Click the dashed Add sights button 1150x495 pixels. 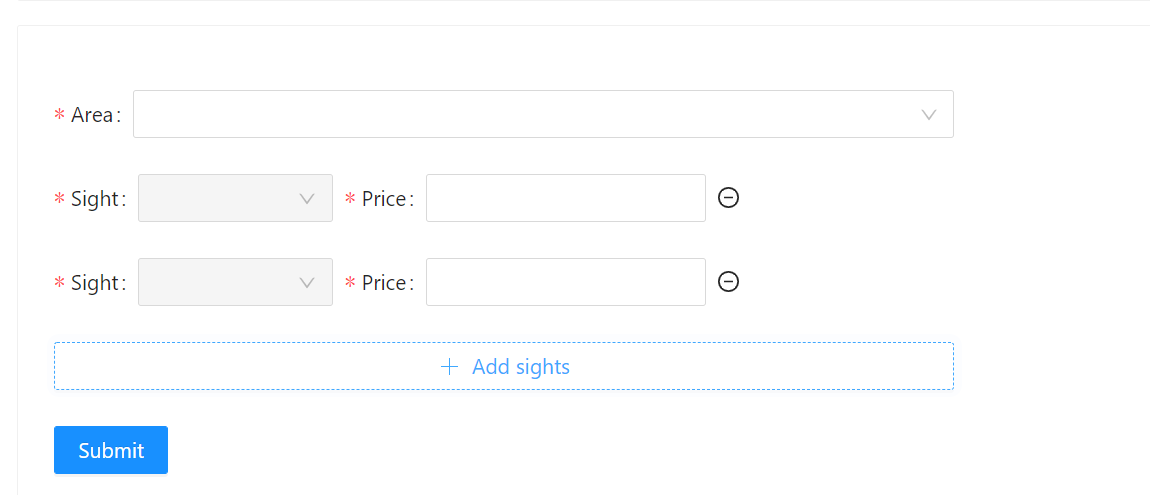[x=503, y=366]
